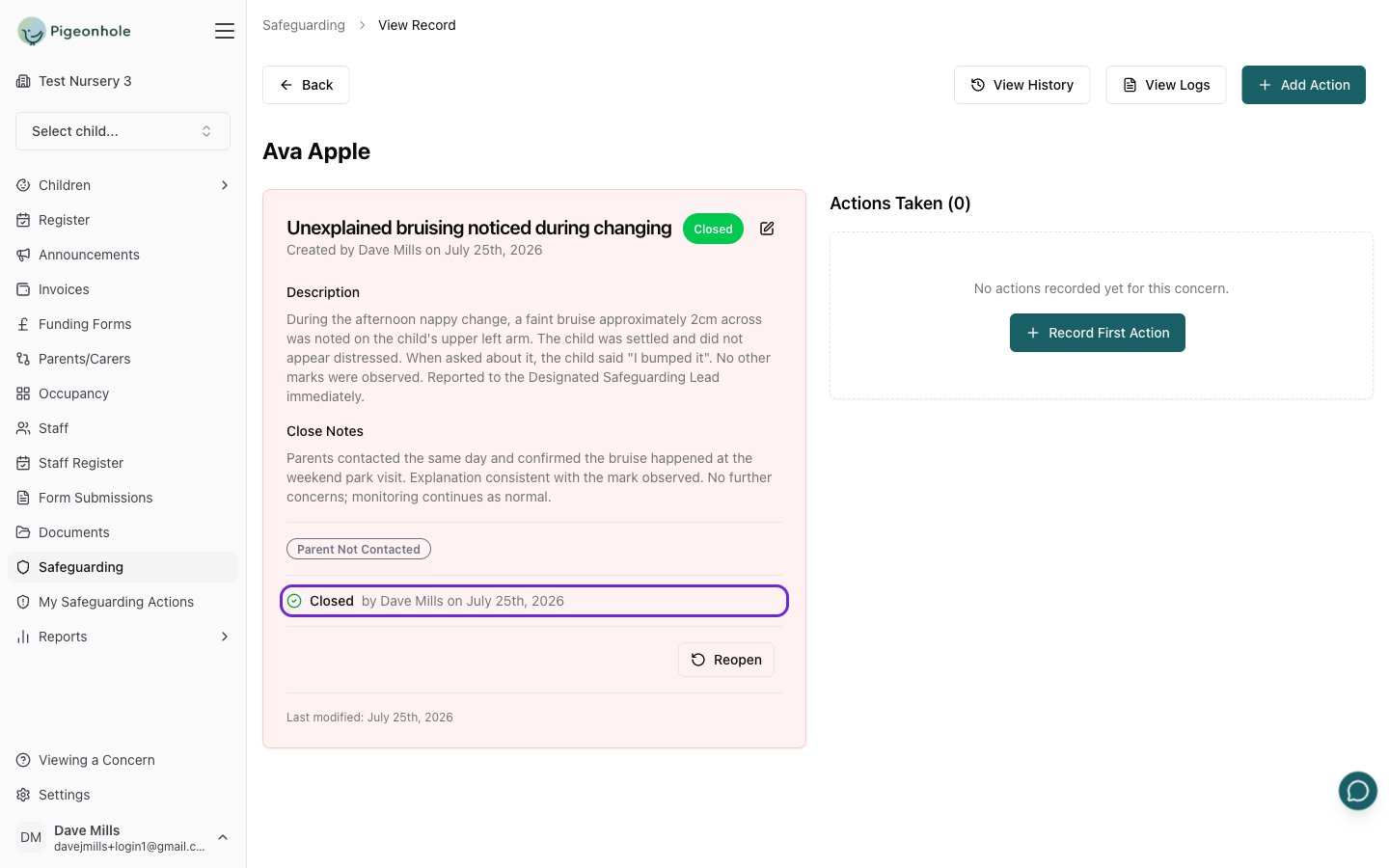Reopen the closed concern
1389x868 pixels.
[x=726, y=660]
